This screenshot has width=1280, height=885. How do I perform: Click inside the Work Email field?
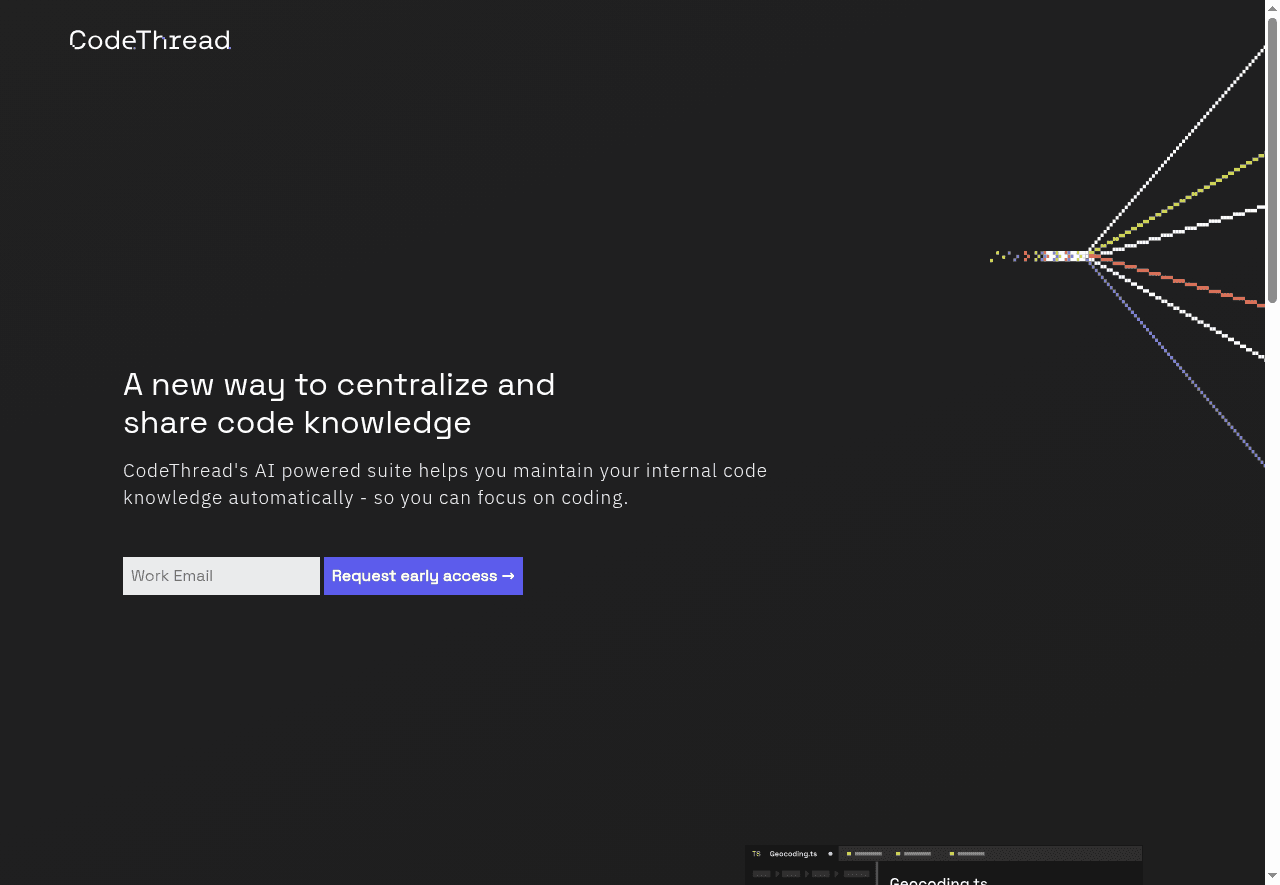tap(220, 575)
